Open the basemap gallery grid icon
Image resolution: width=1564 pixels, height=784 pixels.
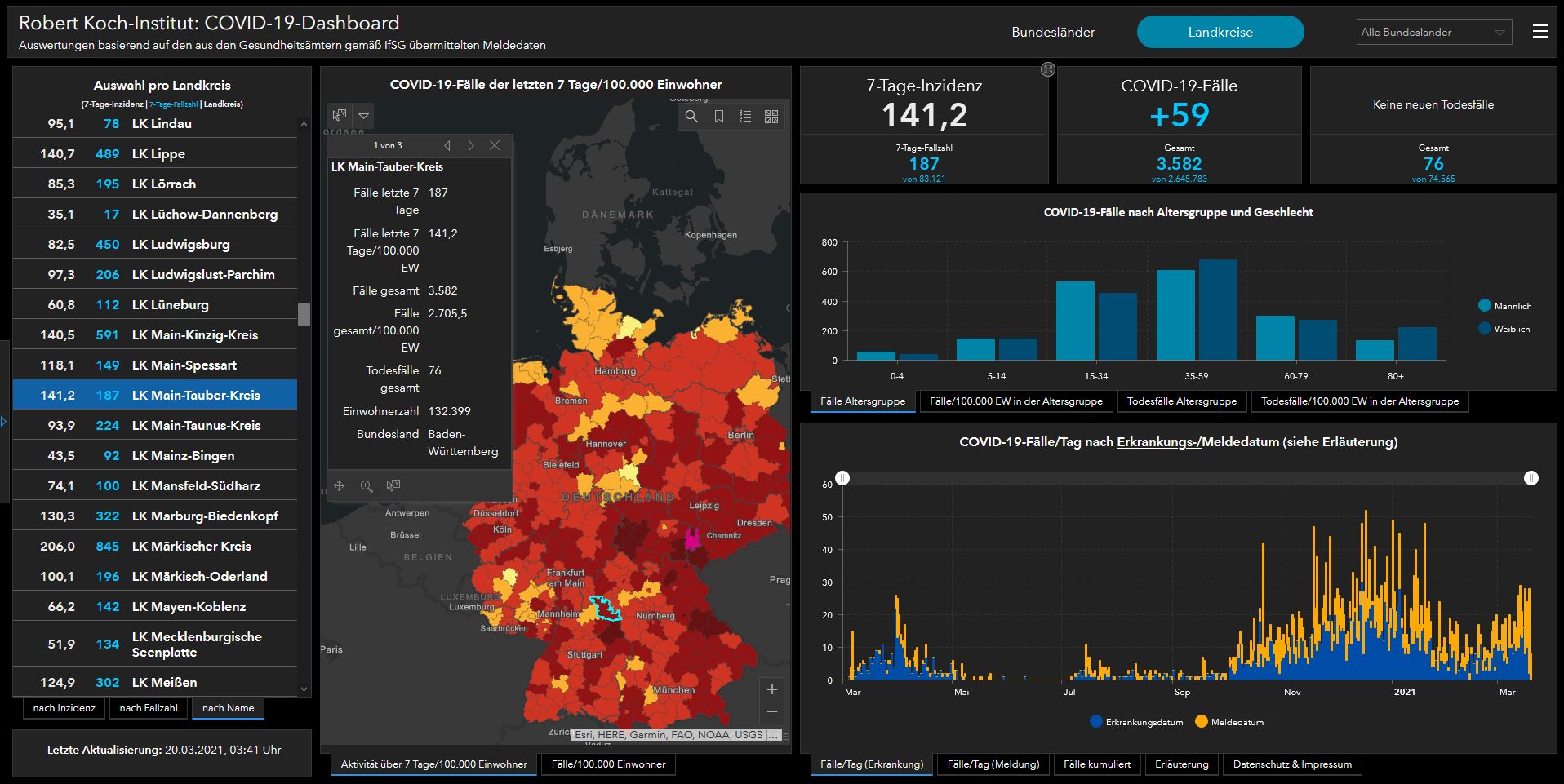click(x=771, y=117)
